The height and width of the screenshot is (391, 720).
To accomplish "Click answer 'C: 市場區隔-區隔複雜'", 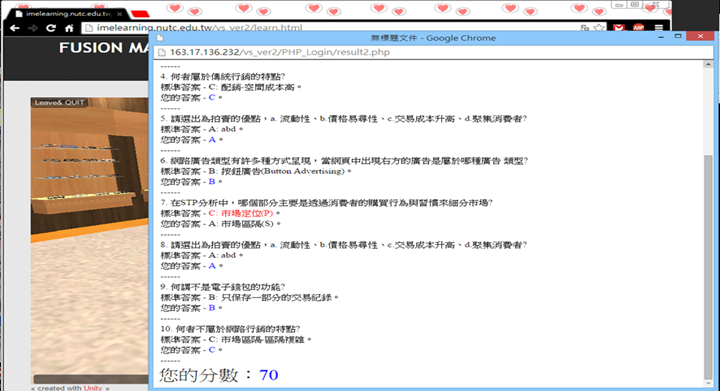I will (256, 340).
